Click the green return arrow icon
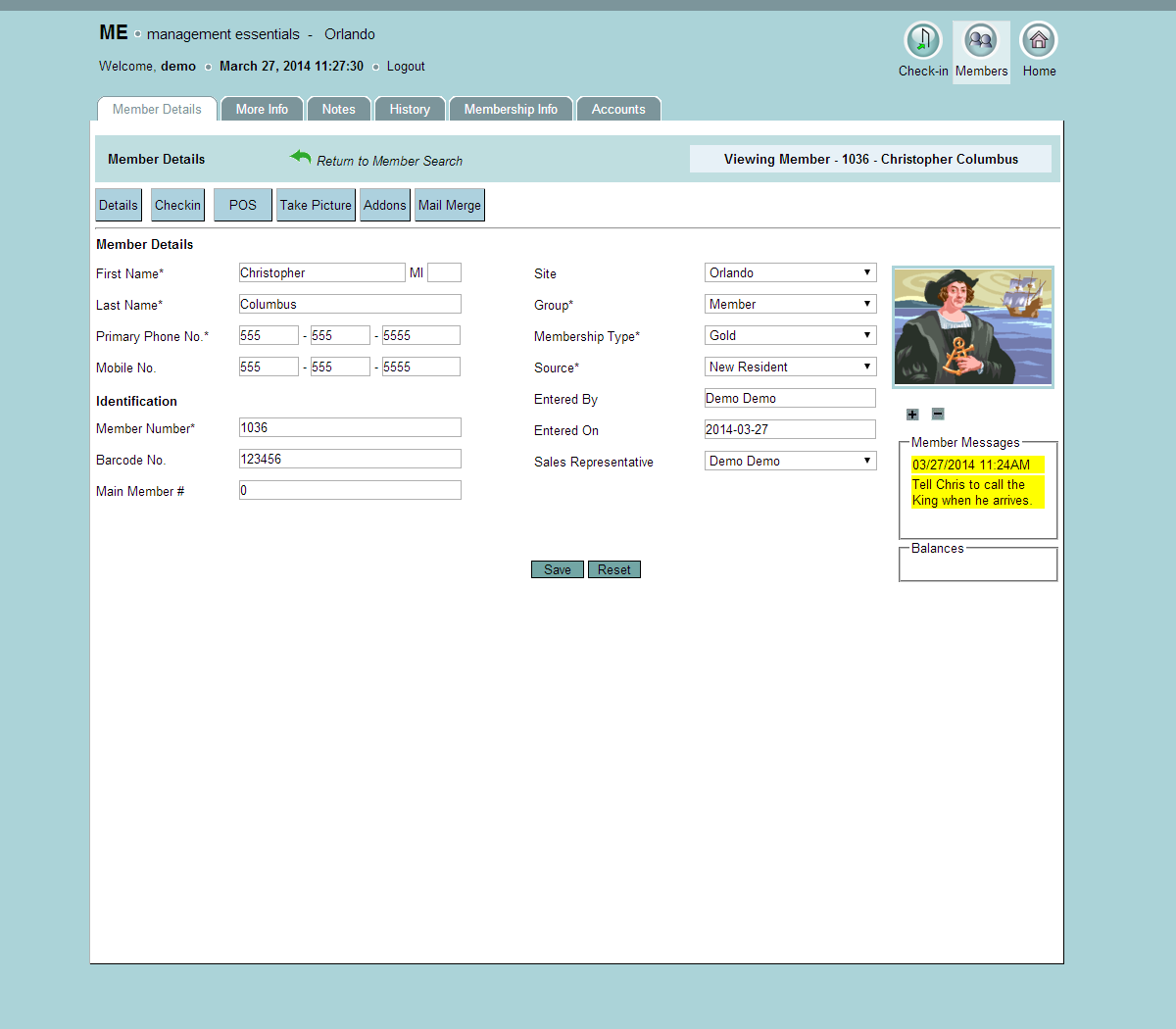 tap(300, 157)
